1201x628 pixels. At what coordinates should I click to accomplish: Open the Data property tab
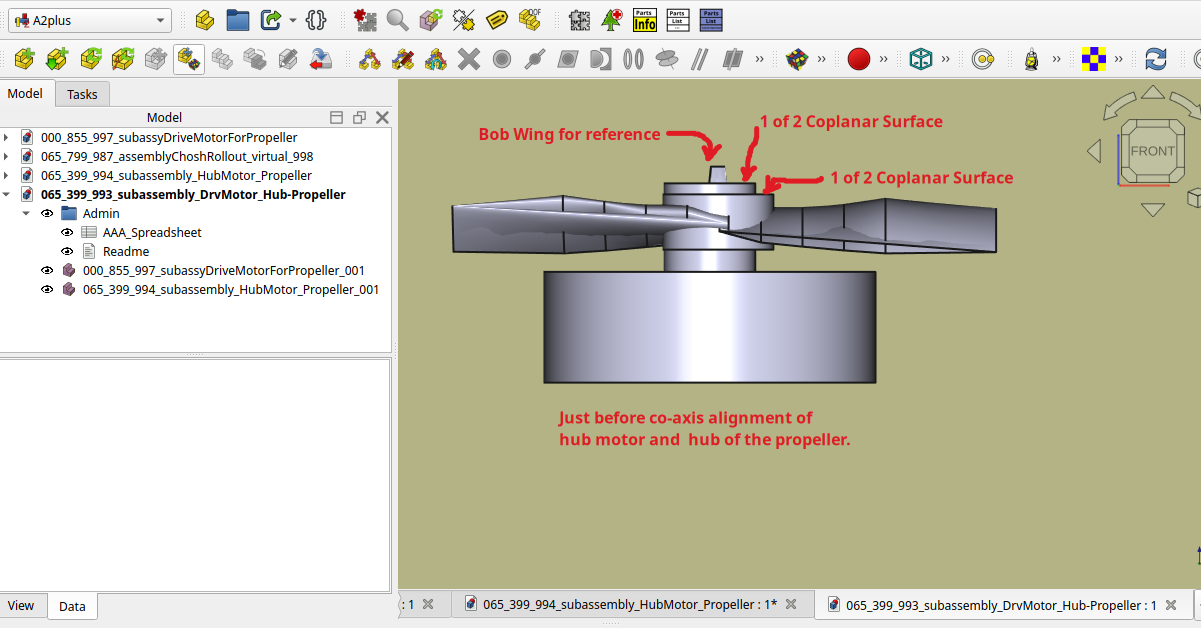(x=72, y=606)
